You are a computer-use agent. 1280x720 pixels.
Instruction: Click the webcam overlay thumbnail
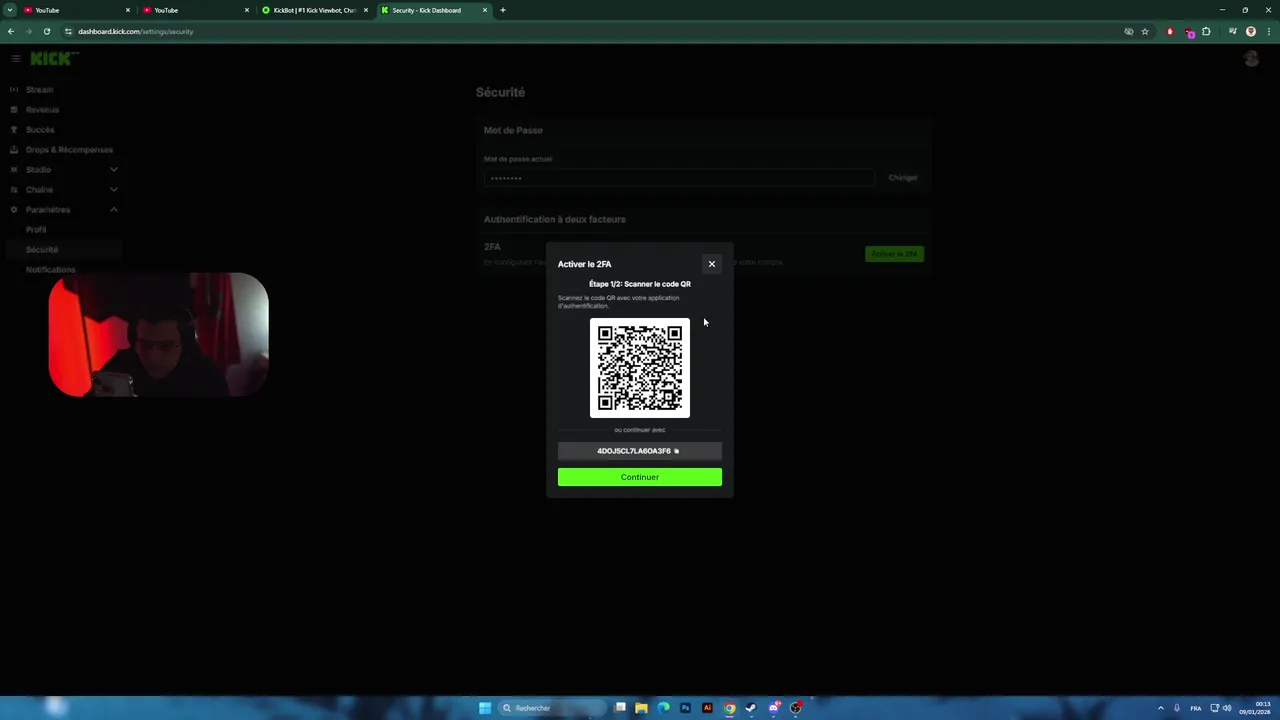158,335
